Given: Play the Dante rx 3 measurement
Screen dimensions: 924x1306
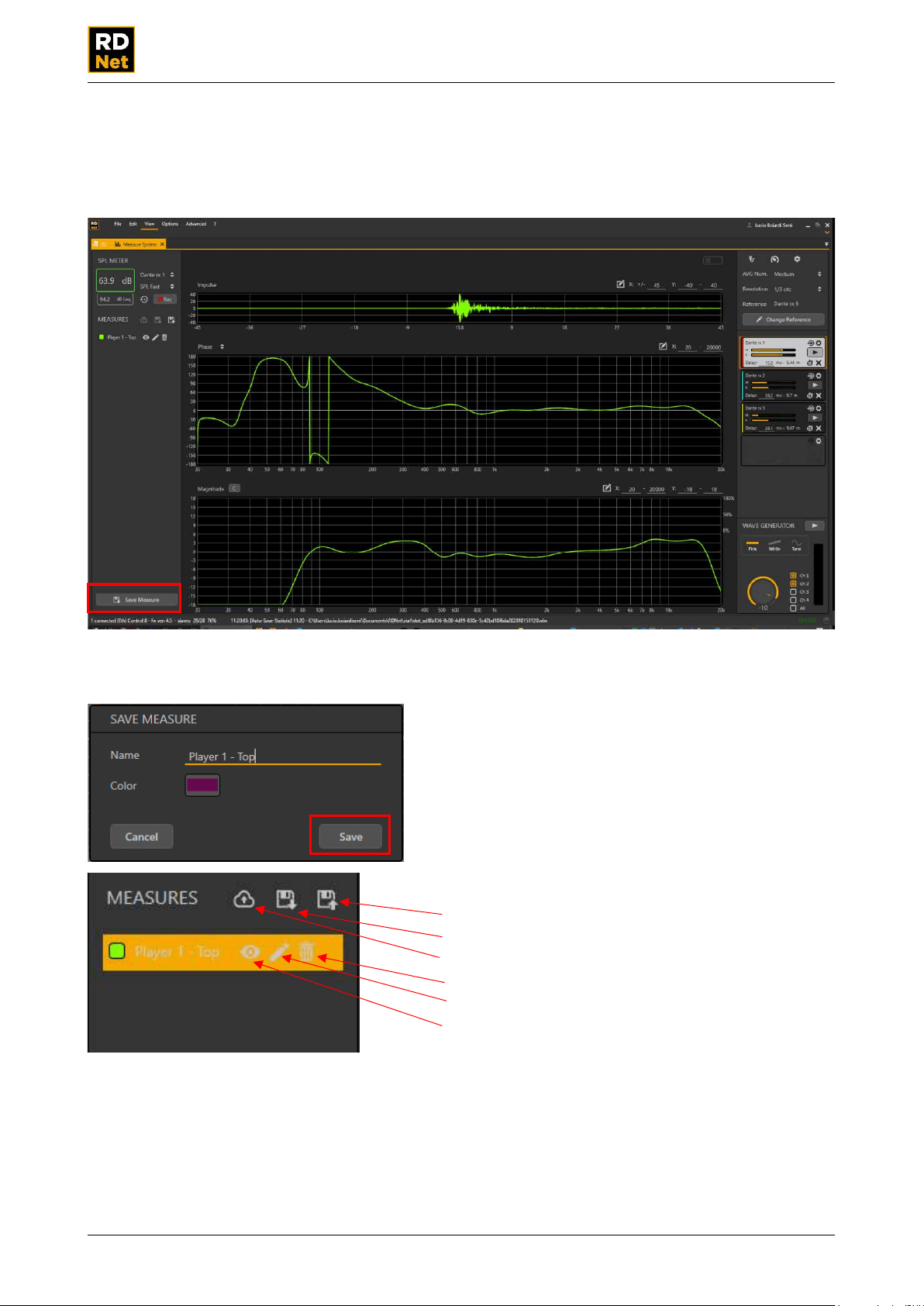Looking at the screenshot, I should pyautogui.click(x=814, y=418).
